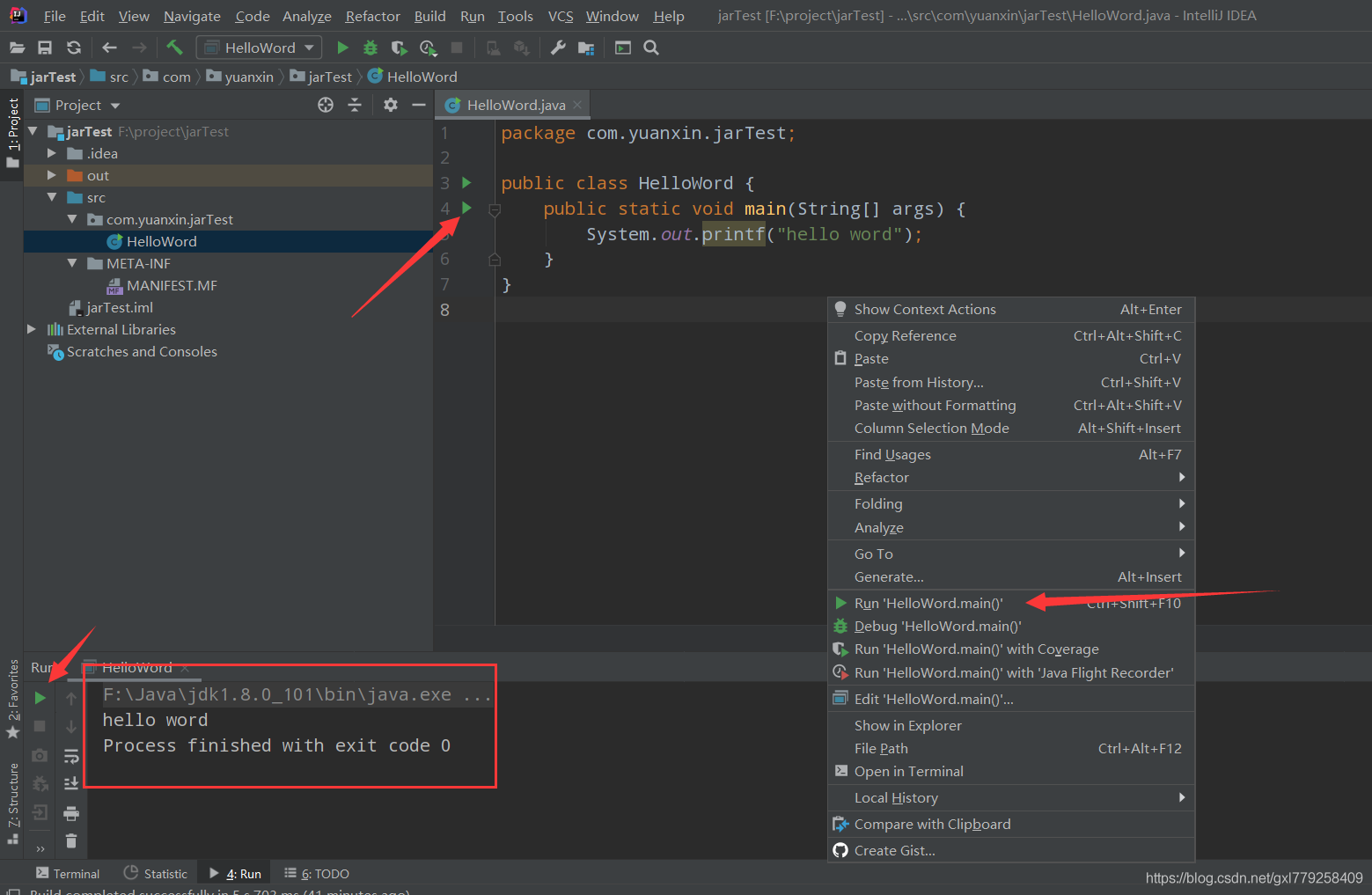This screenshot has height=895, width=1372.
Task: Toggle soft-wrap in the Run console
Action: click(71, 756)
